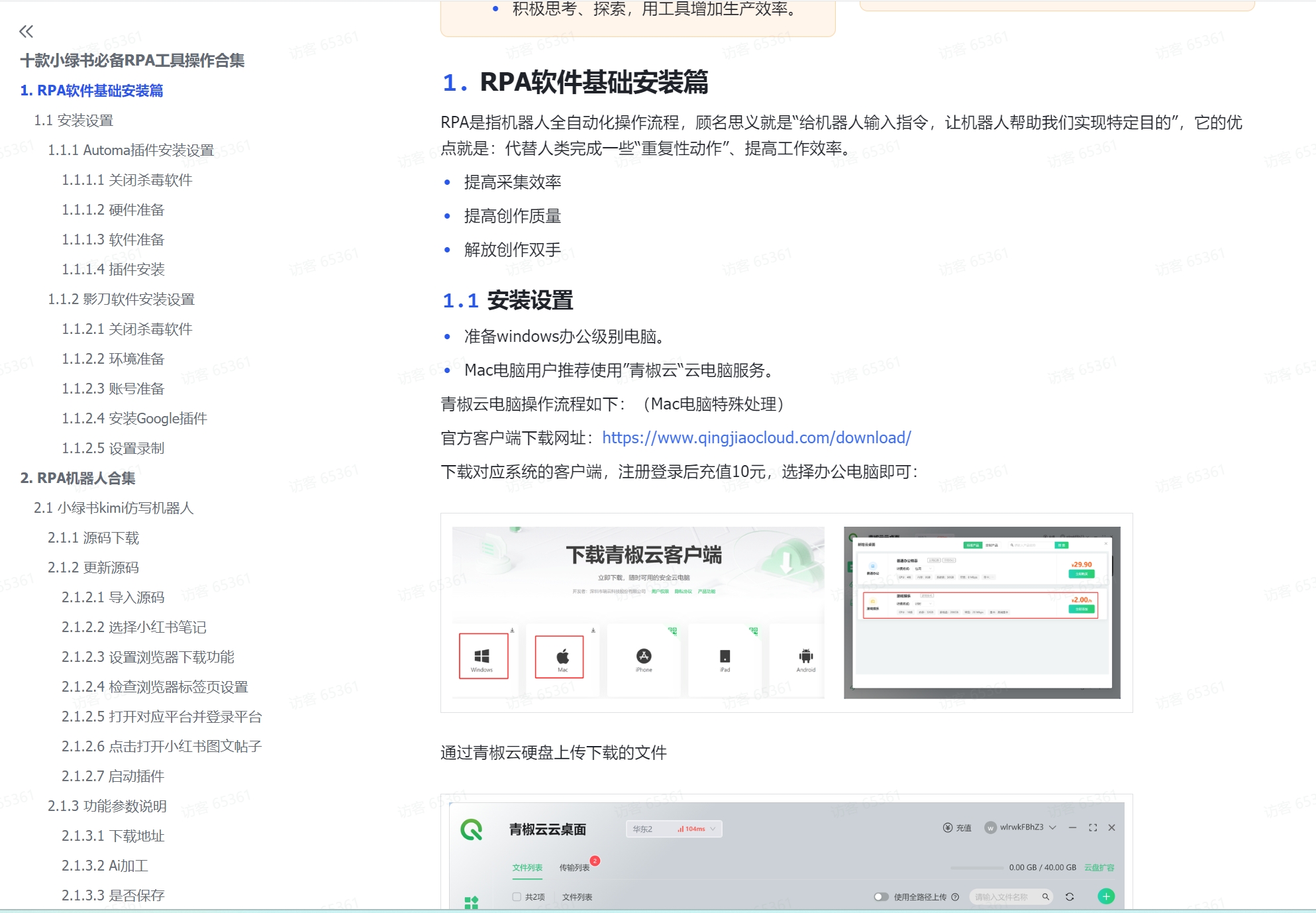Go to 2.1.3.1 下载地址
1316x913 pixels.
click(x=113, y=835)
